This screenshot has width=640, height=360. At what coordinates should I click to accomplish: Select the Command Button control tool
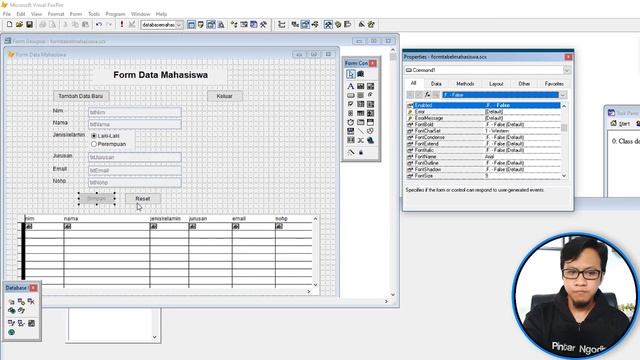351,95
